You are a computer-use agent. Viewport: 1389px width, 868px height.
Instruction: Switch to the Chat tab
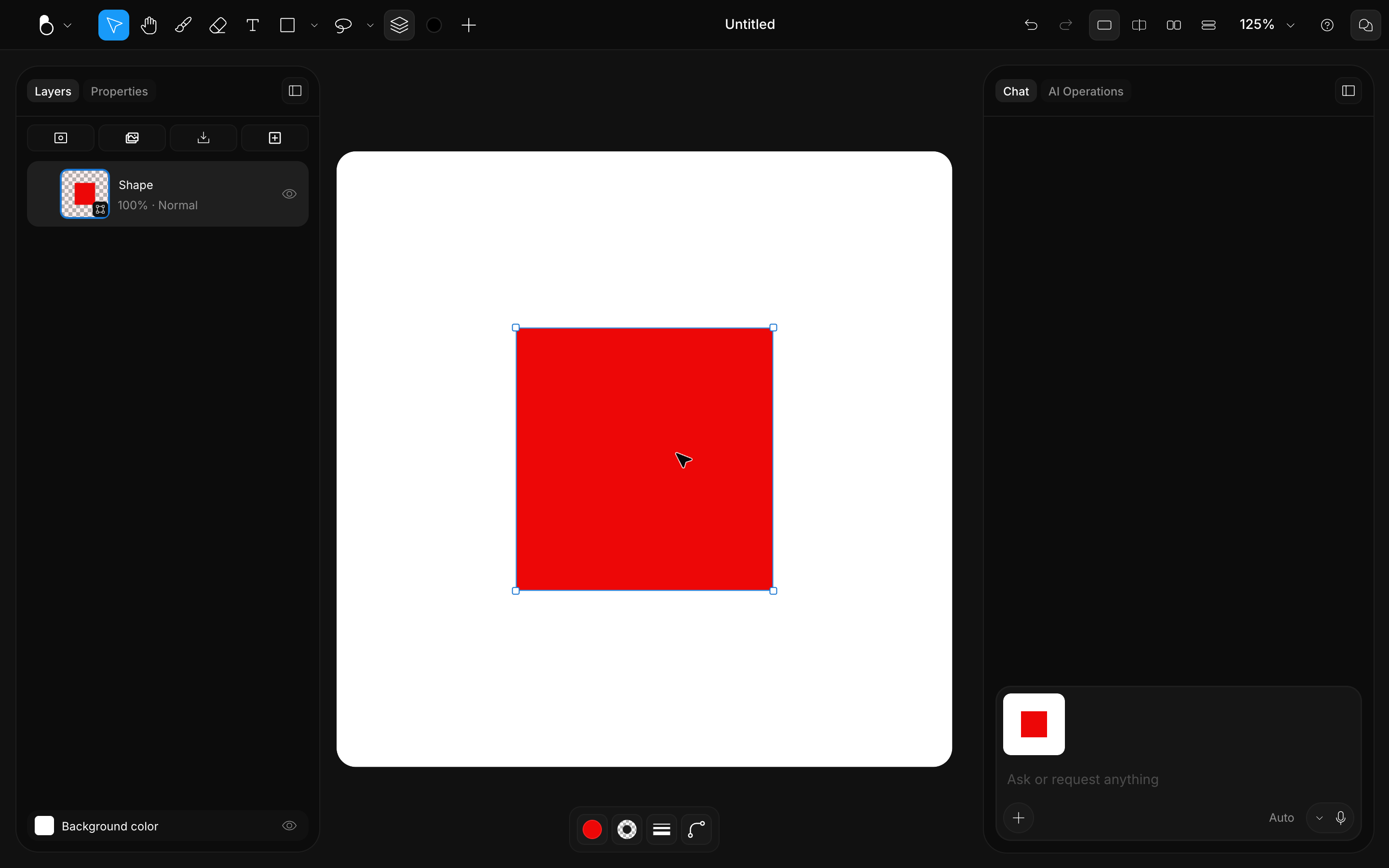tap(1015, 91)
